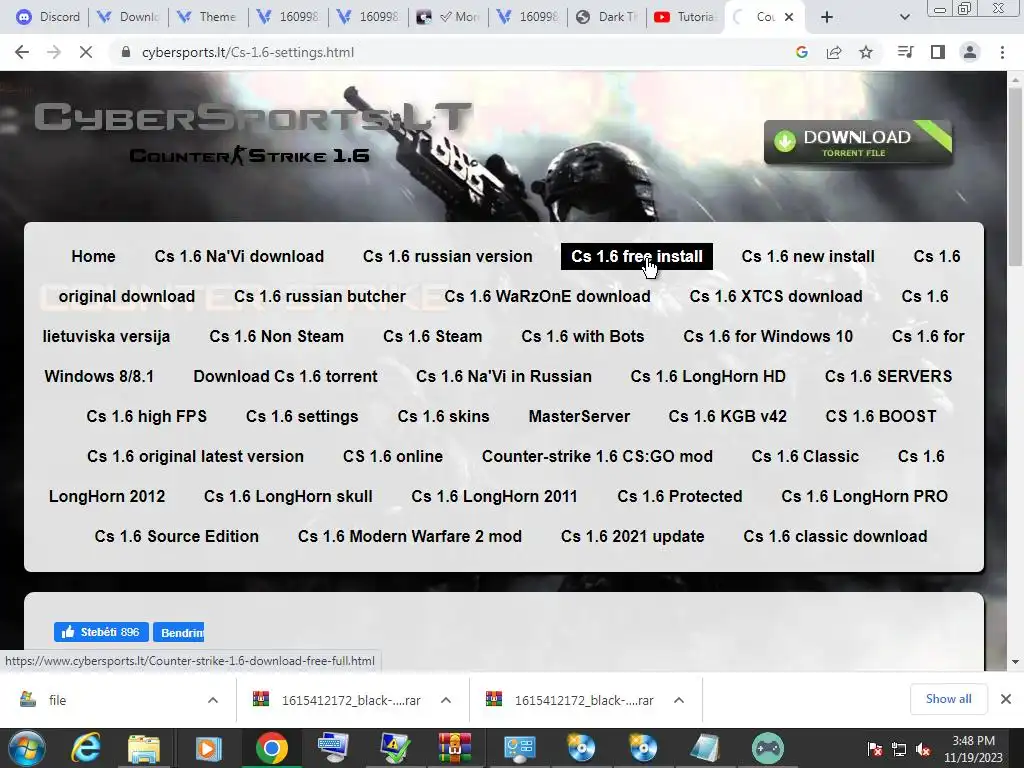Open Cs 1.6 WaRzOnE download link
Image resolution: width=1024 pixels, height=768 pixels.
(x=547, y=296)
